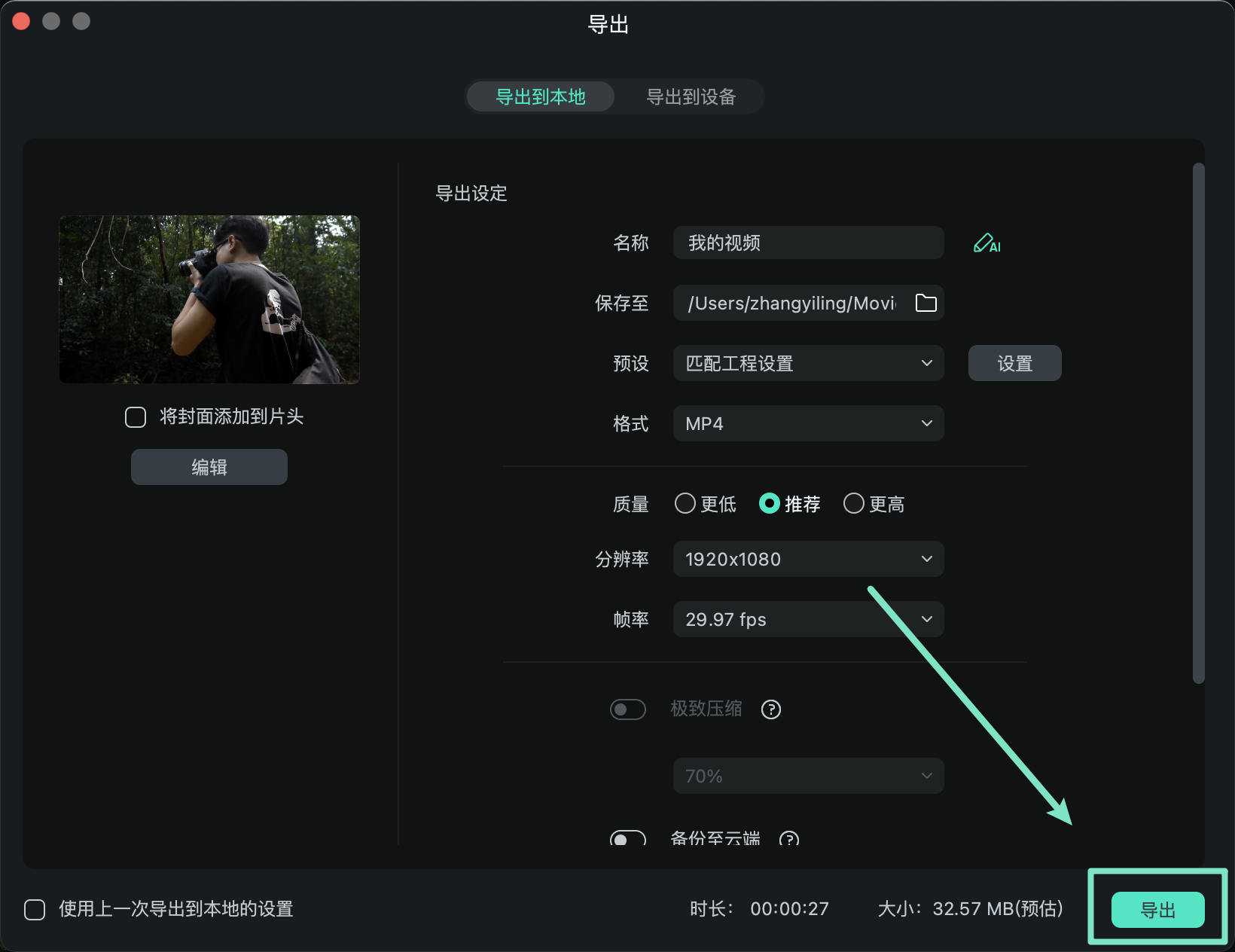1235x952 pixels.
Task: Click the help icon next to 极致压缩
Action: pyautogui.click(x=770, y=709)
